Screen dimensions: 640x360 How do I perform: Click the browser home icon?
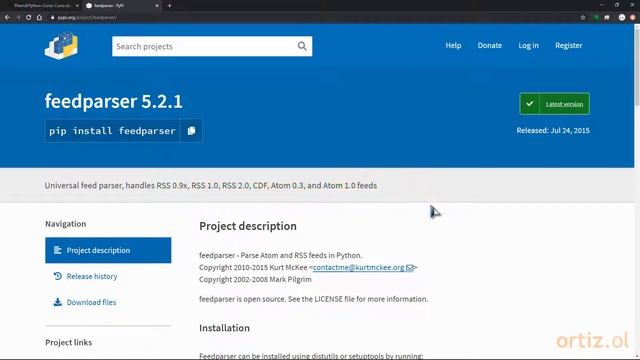(x=39, y=18)
